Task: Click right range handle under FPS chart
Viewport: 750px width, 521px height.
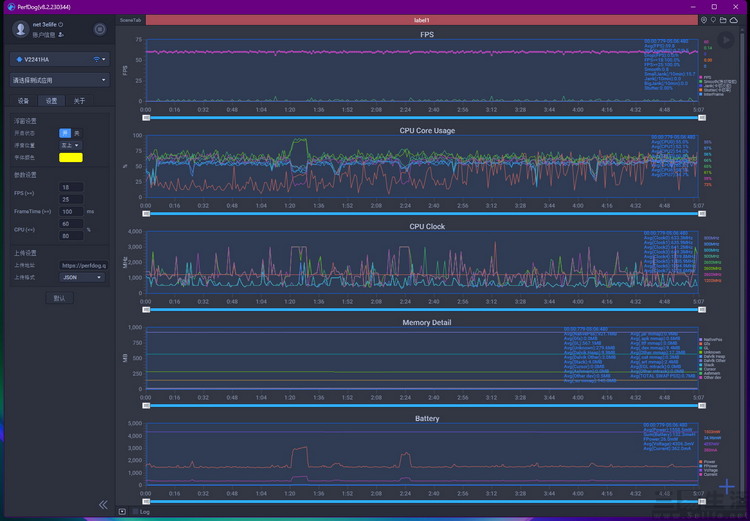Action: pyautogui.click(x=702, y=118)
